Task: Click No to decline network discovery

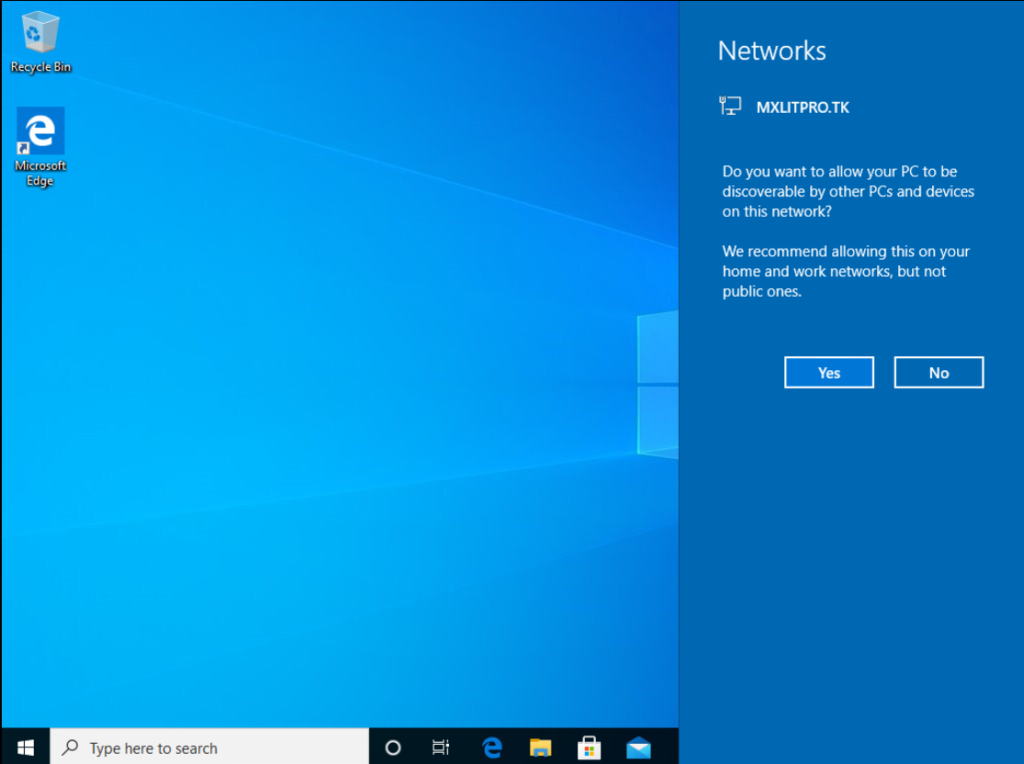Action: 938,372
